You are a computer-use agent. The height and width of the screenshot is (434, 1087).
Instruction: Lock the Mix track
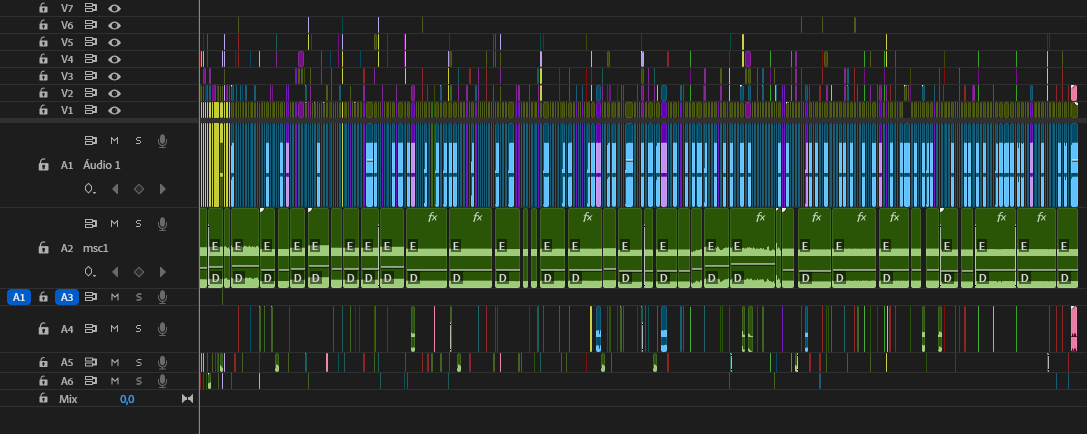pos(43,399)
